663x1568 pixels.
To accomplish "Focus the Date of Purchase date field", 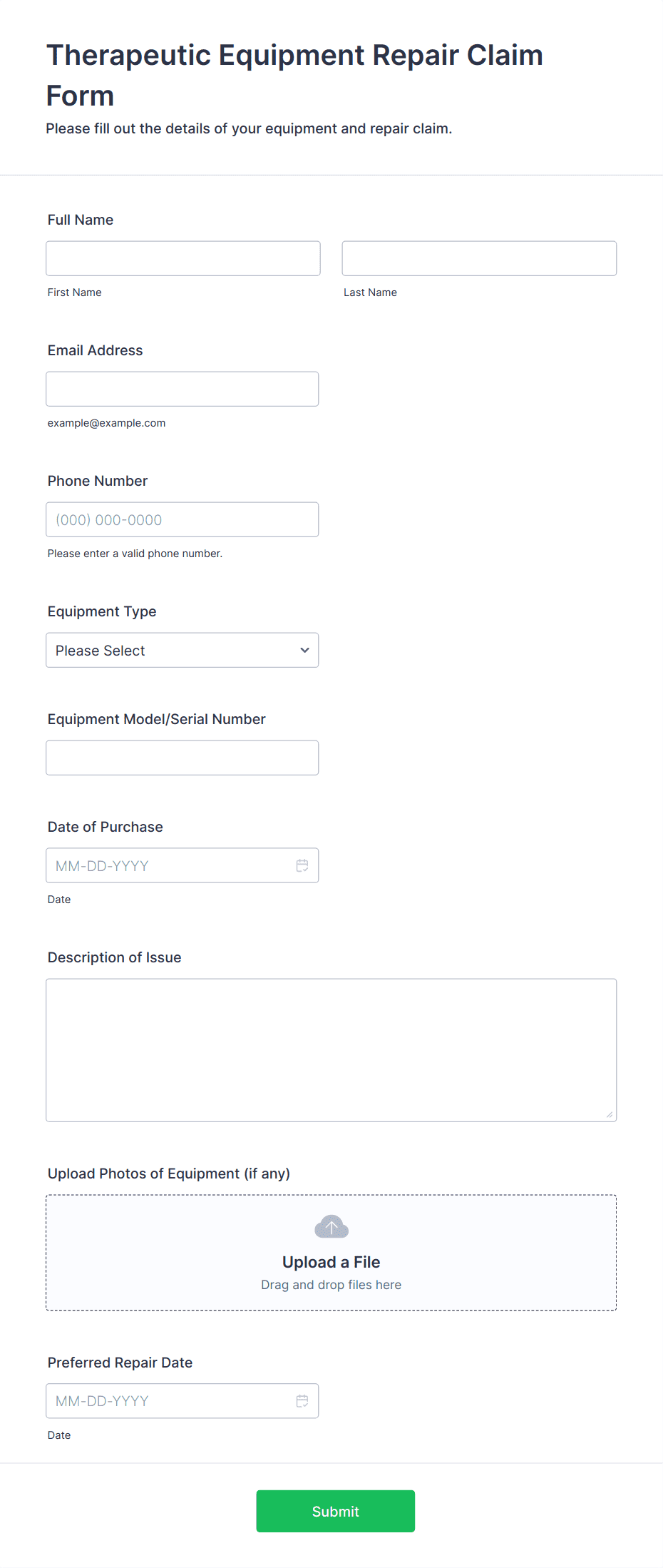I will [183, 865].
